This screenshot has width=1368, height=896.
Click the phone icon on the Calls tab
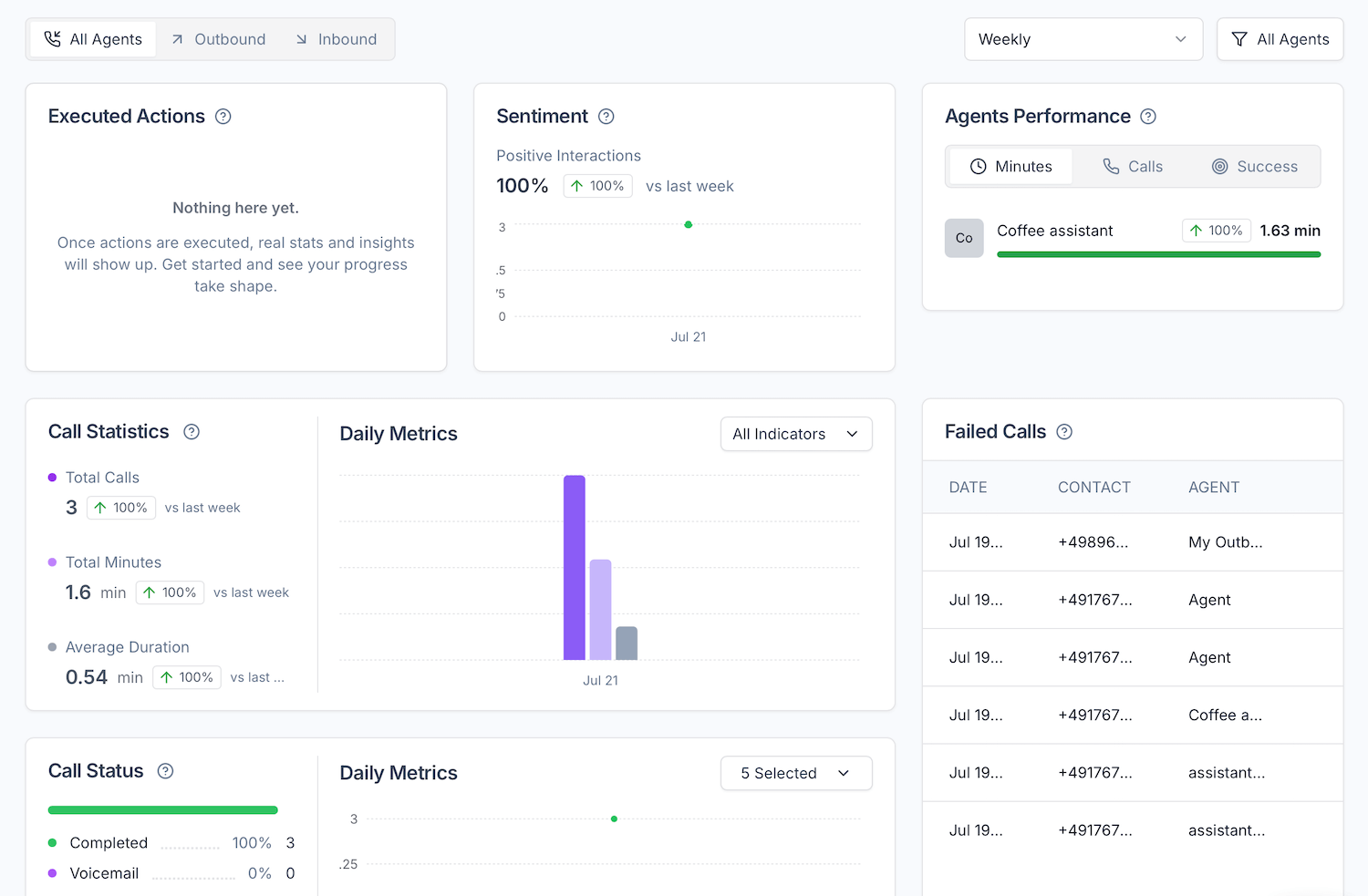click(1110, 166)
